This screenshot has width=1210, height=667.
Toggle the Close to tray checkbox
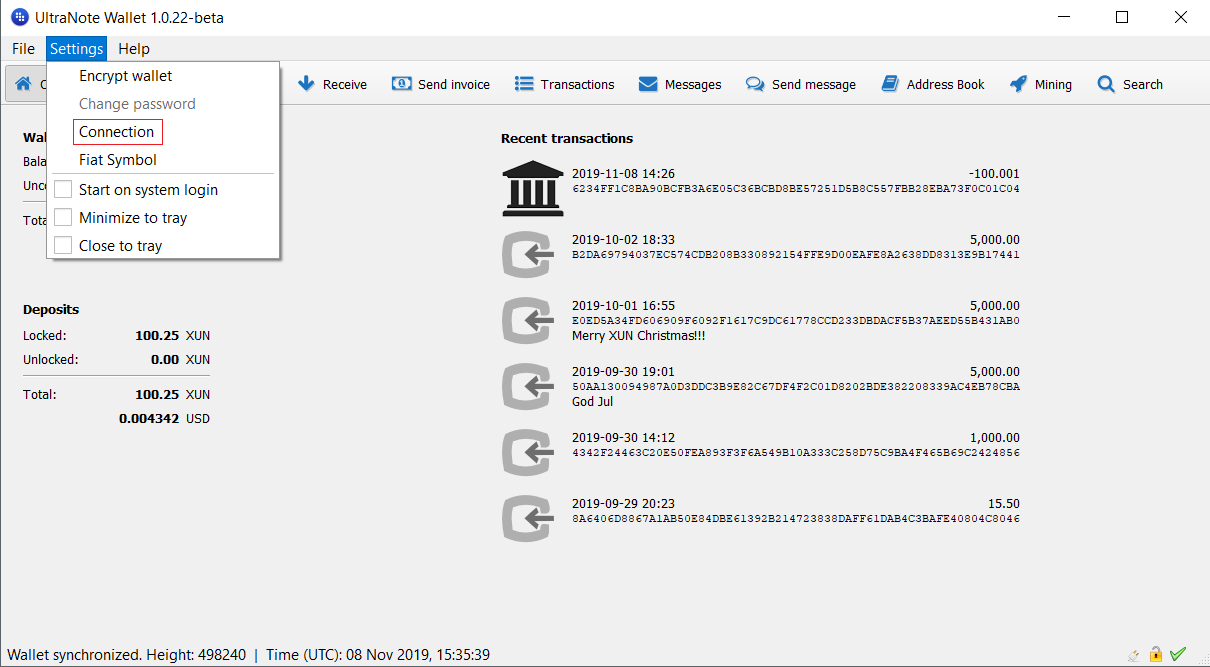coord(63,246)
